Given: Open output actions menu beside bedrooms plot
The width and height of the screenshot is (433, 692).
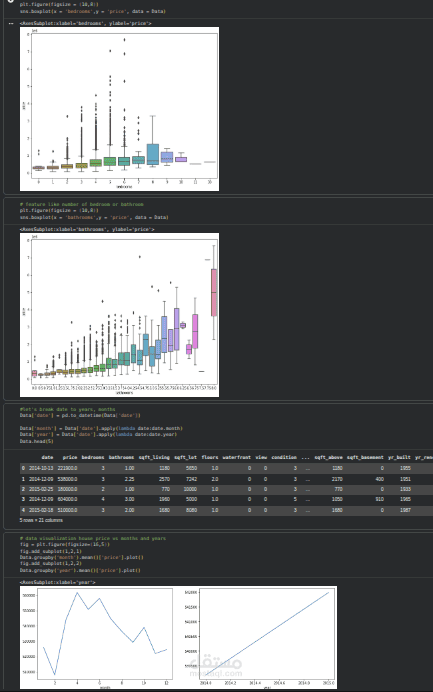Looking at the screenshot, I should pos(11,23).
